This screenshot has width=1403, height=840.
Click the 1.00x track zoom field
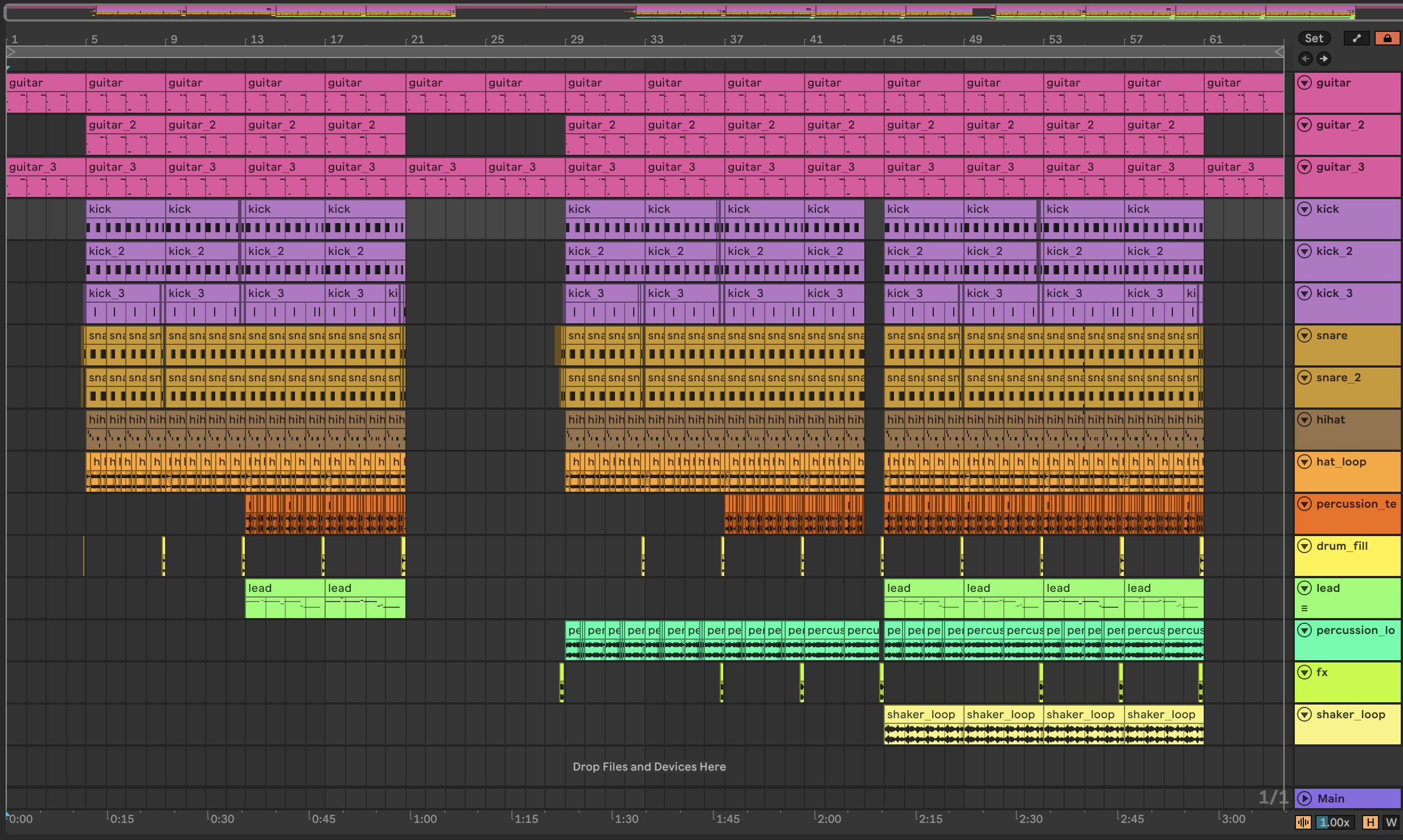1335,822
